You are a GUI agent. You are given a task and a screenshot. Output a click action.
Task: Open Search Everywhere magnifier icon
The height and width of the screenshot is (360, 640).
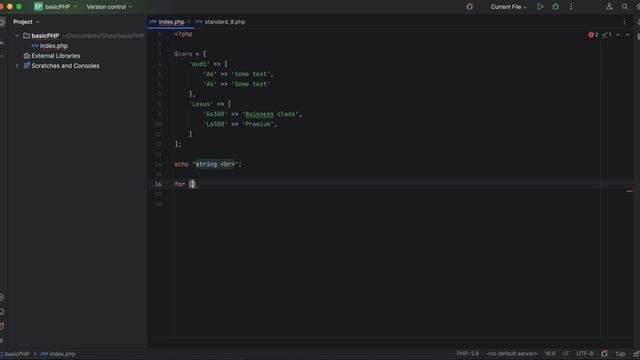pos(624,7)
